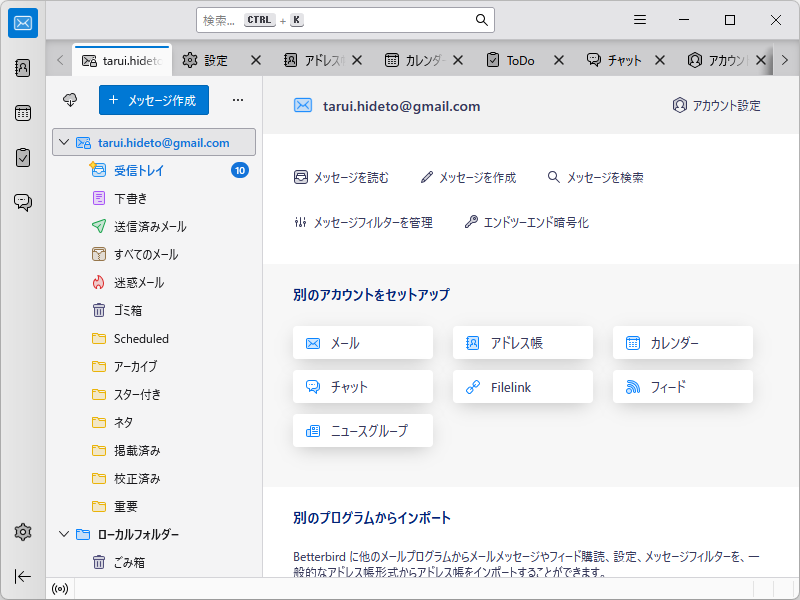Collapse the ローカルフォルダー section

pos(64,534)
